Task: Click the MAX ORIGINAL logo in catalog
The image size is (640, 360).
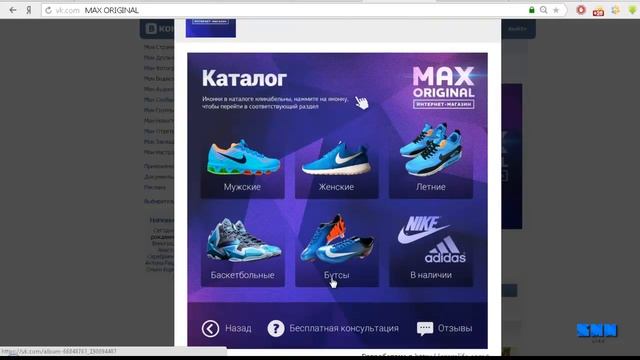Action: pos(444,87)
